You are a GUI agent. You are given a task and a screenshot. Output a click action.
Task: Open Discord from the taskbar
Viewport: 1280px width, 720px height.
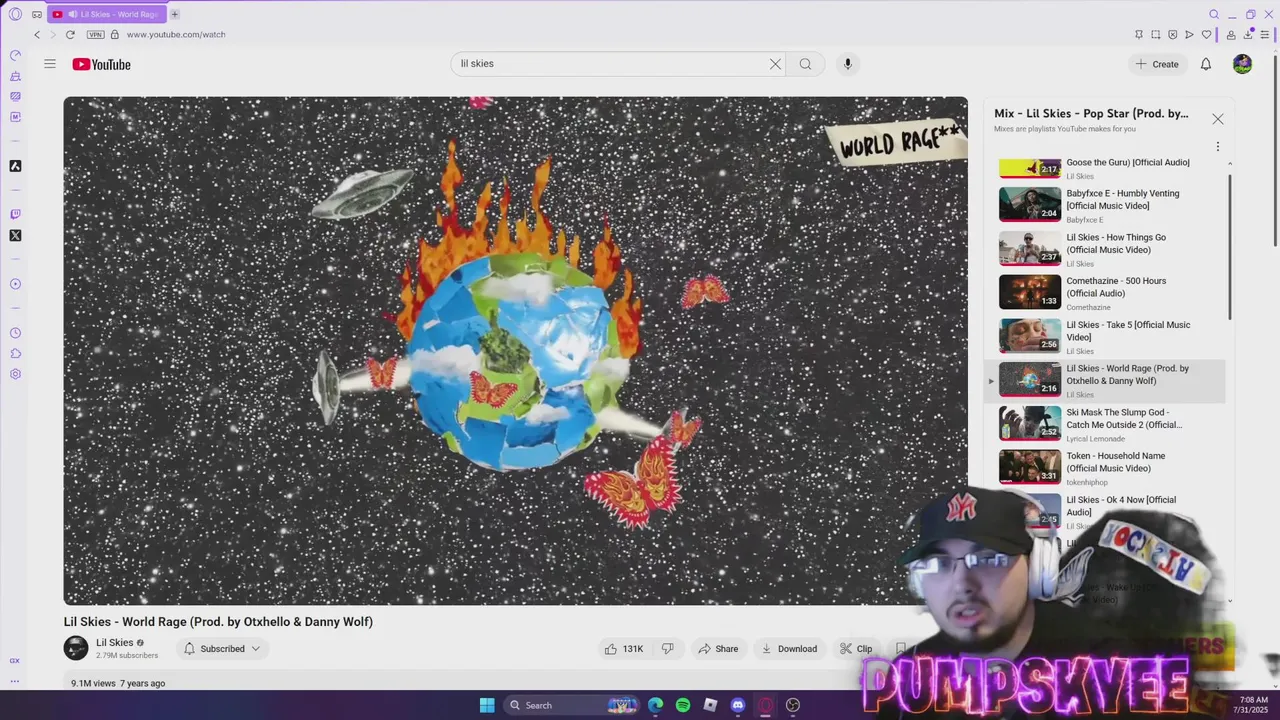click(738, 705)
